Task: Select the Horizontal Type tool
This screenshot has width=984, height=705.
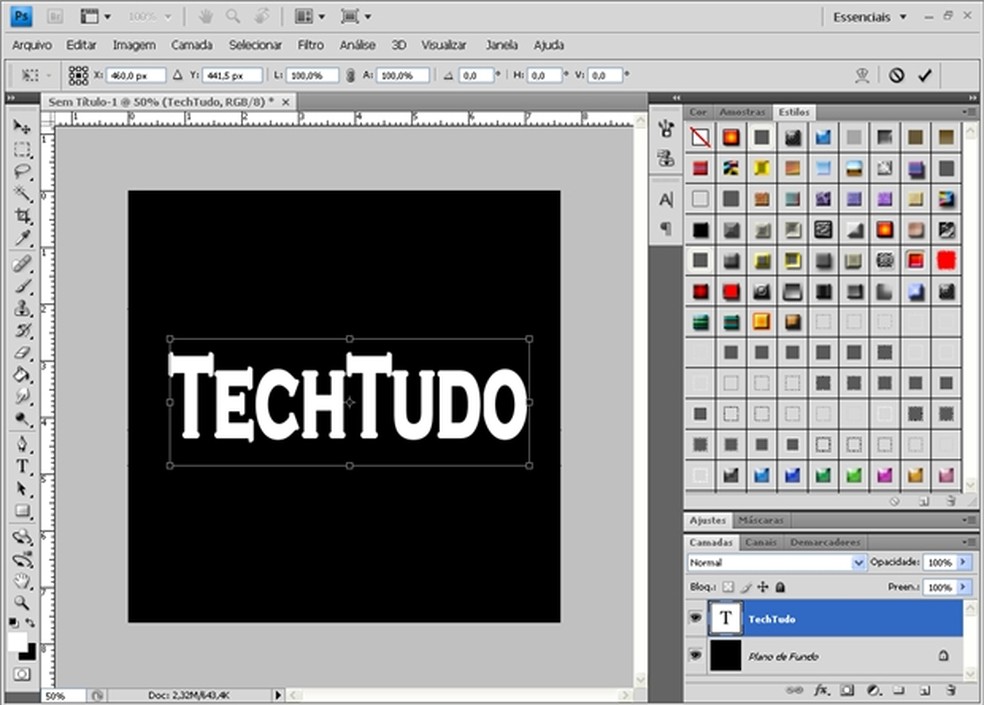Action: tap(22, 467)
